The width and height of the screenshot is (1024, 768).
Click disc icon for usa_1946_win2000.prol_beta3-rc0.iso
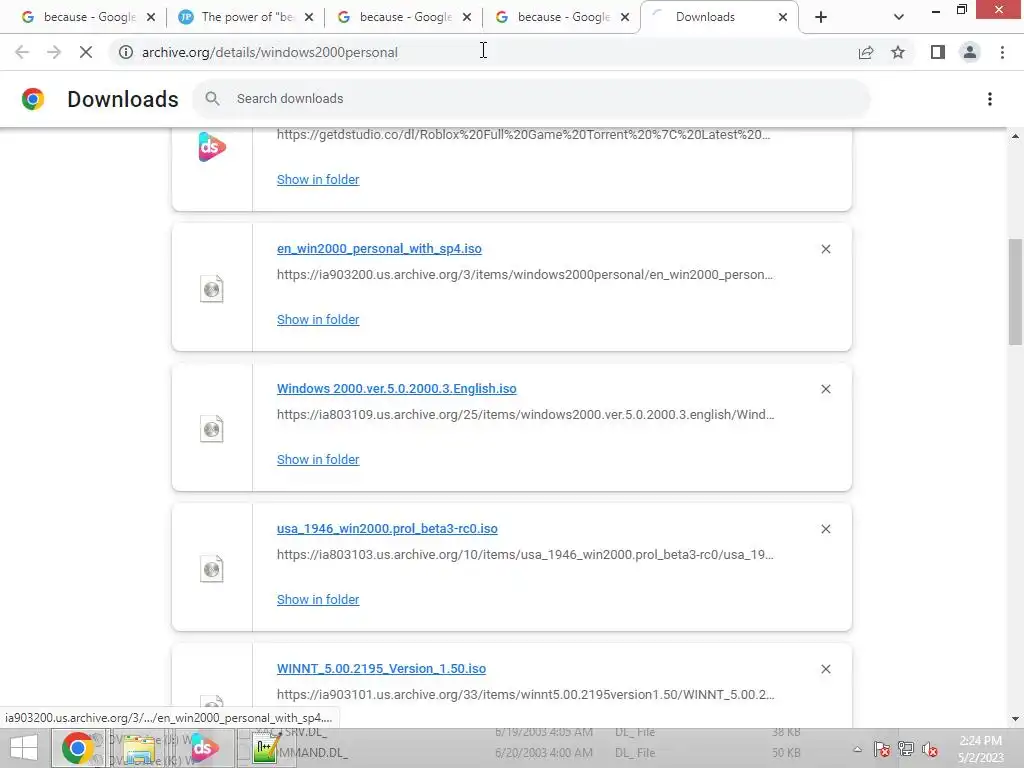(212, 568)
